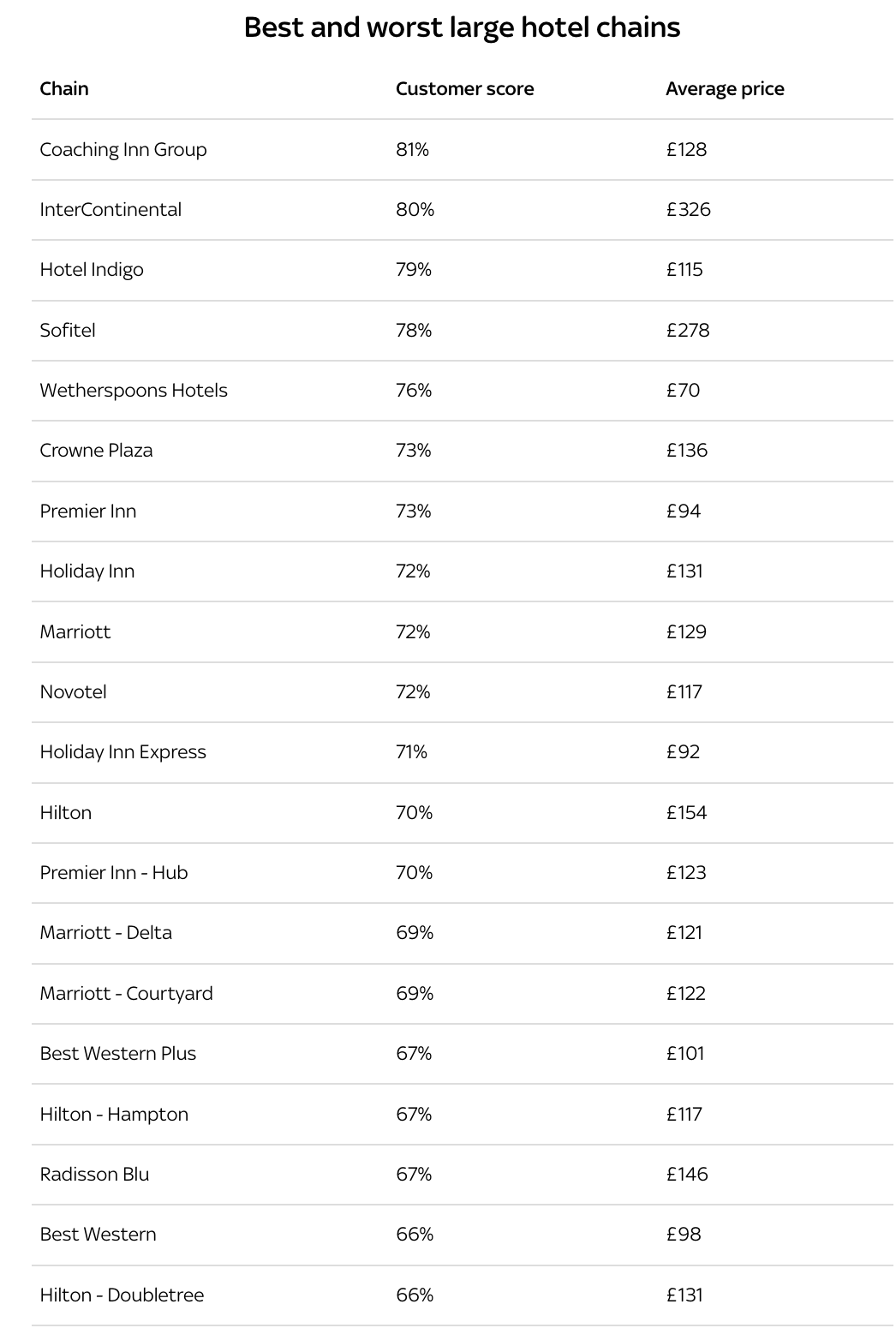
Task: Click Premier Inn's 73% score
Action: coord(414,511)
